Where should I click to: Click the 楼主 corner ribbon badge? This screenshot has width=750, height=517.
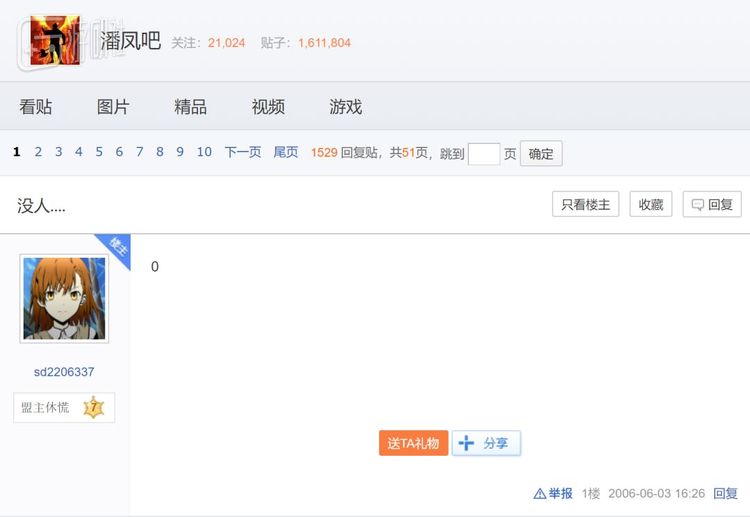[x=116, y=248]
